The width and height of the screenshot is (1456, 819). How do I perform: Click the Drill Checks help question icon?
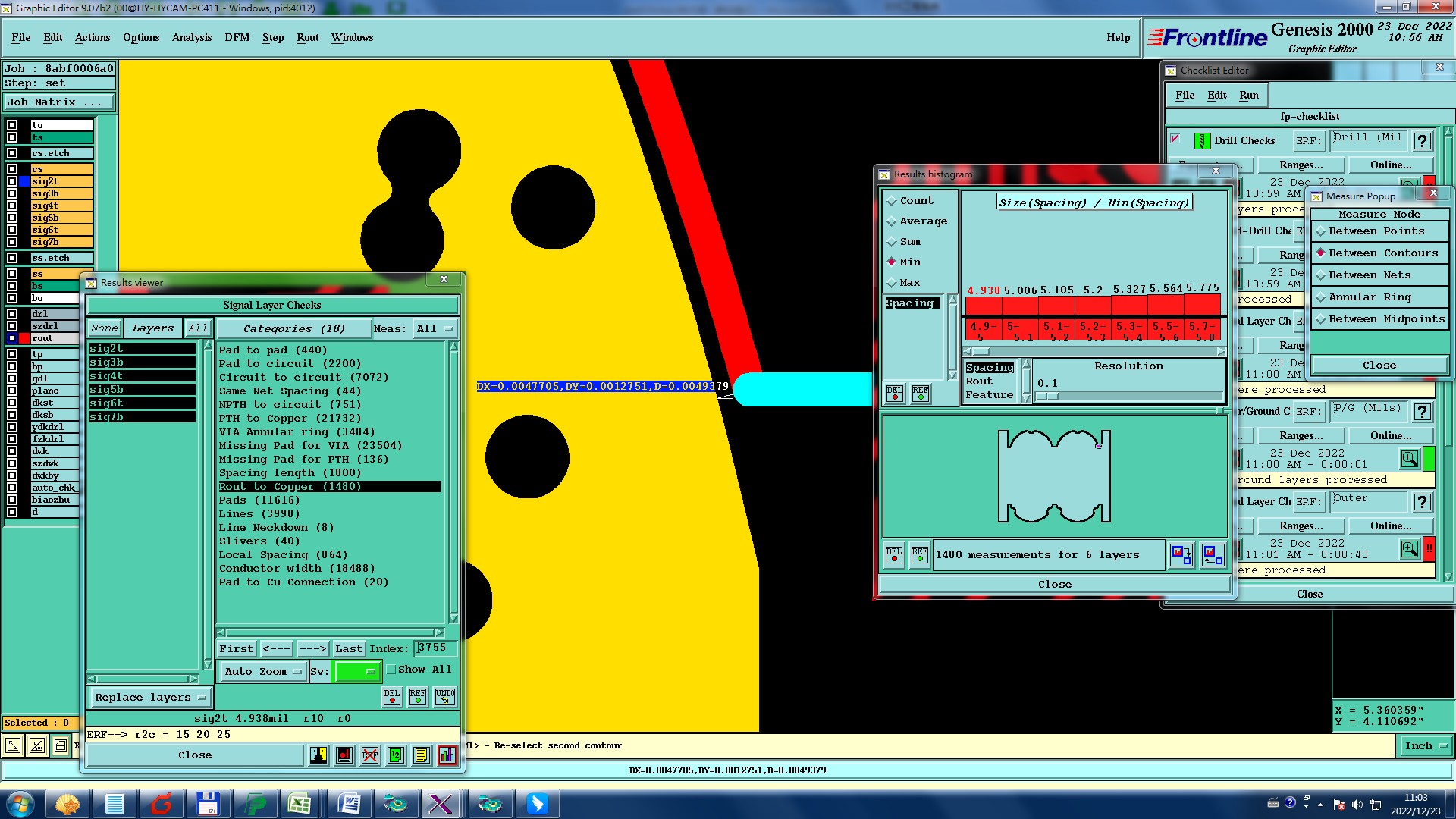(1423, 141)
